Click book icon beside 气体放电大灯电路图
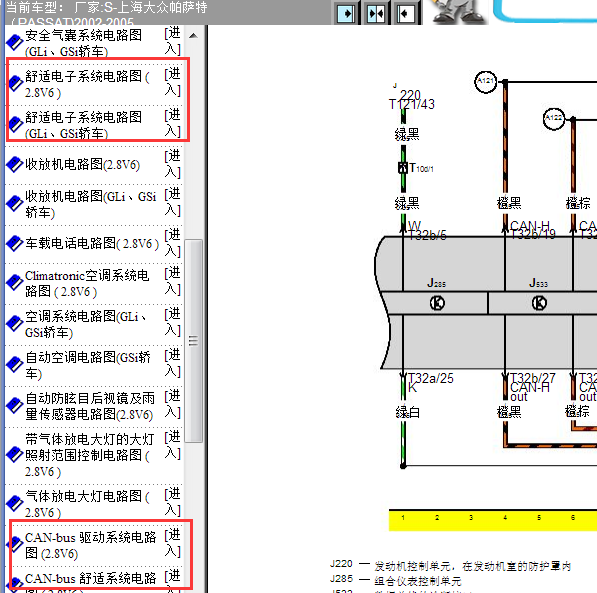The height and width of the screenshot is (593, 597). tap(14, 504)
